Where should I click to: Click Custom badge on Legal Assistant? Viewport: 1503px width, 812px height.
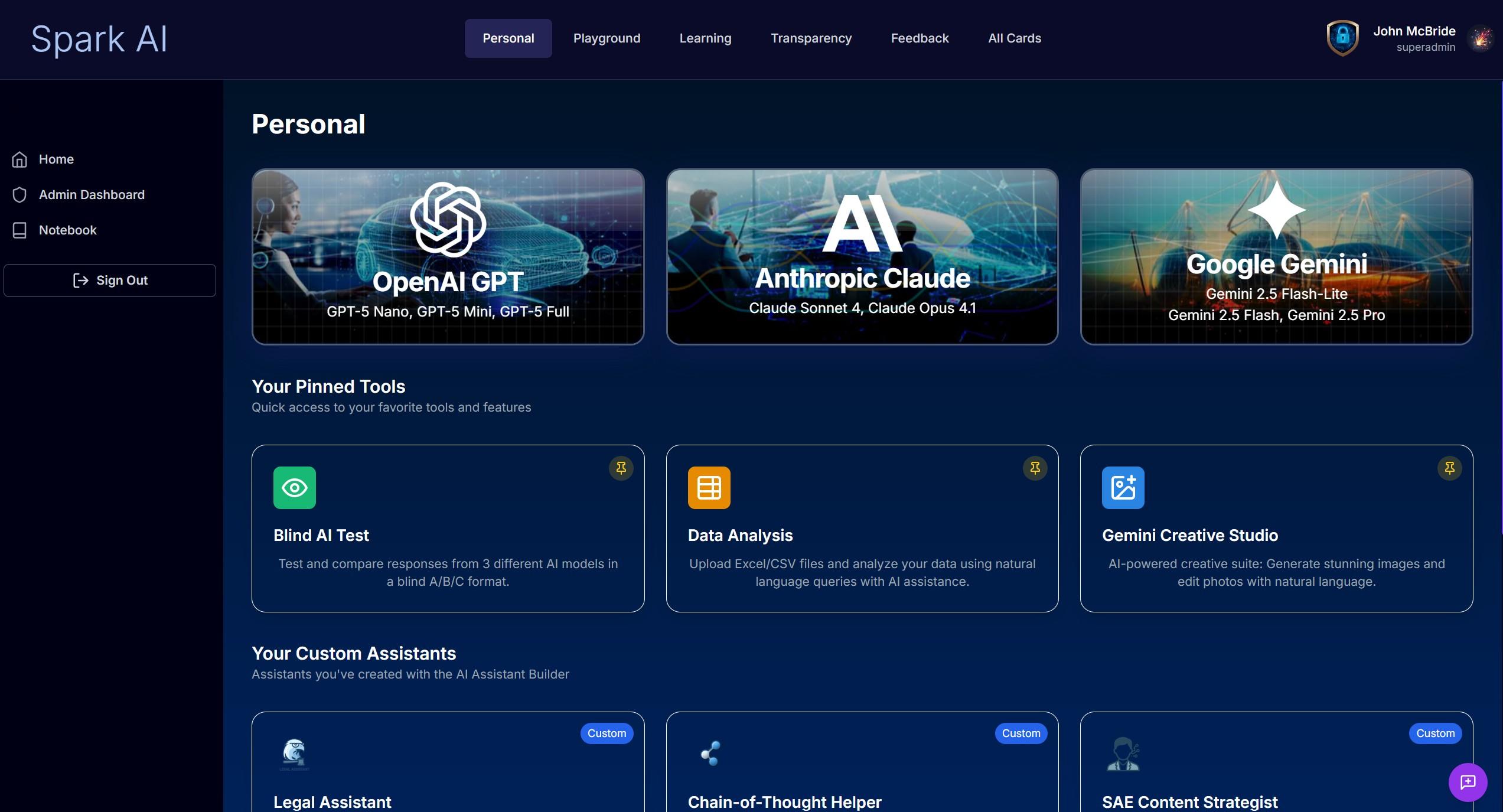[607, 733]
